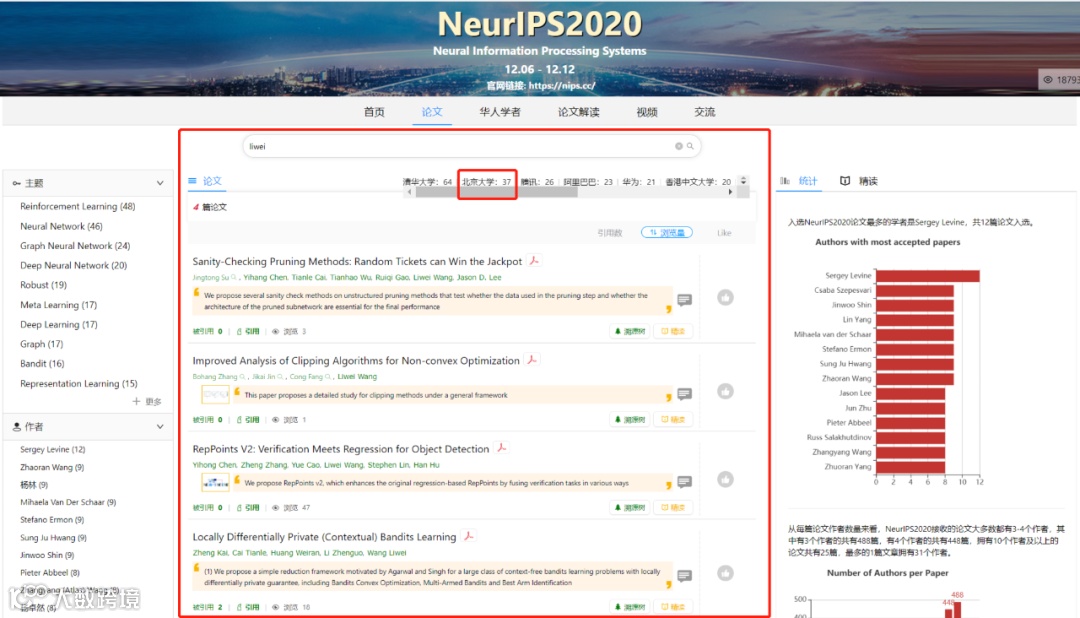Go to 首页 home tab
This screenshot has height=618, width=1080.
tap(374, 112)
